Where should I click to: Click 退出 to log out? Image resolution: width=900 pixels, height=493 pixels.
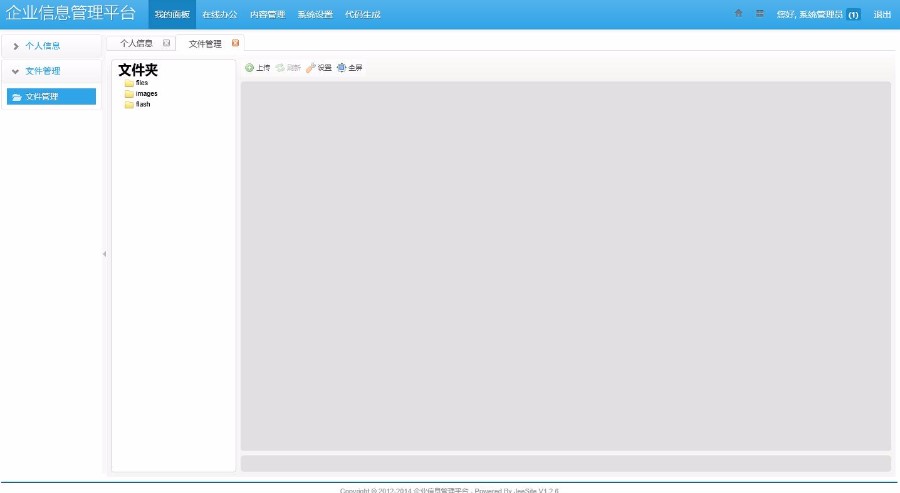pyautogui.click(x=882, y=14)
